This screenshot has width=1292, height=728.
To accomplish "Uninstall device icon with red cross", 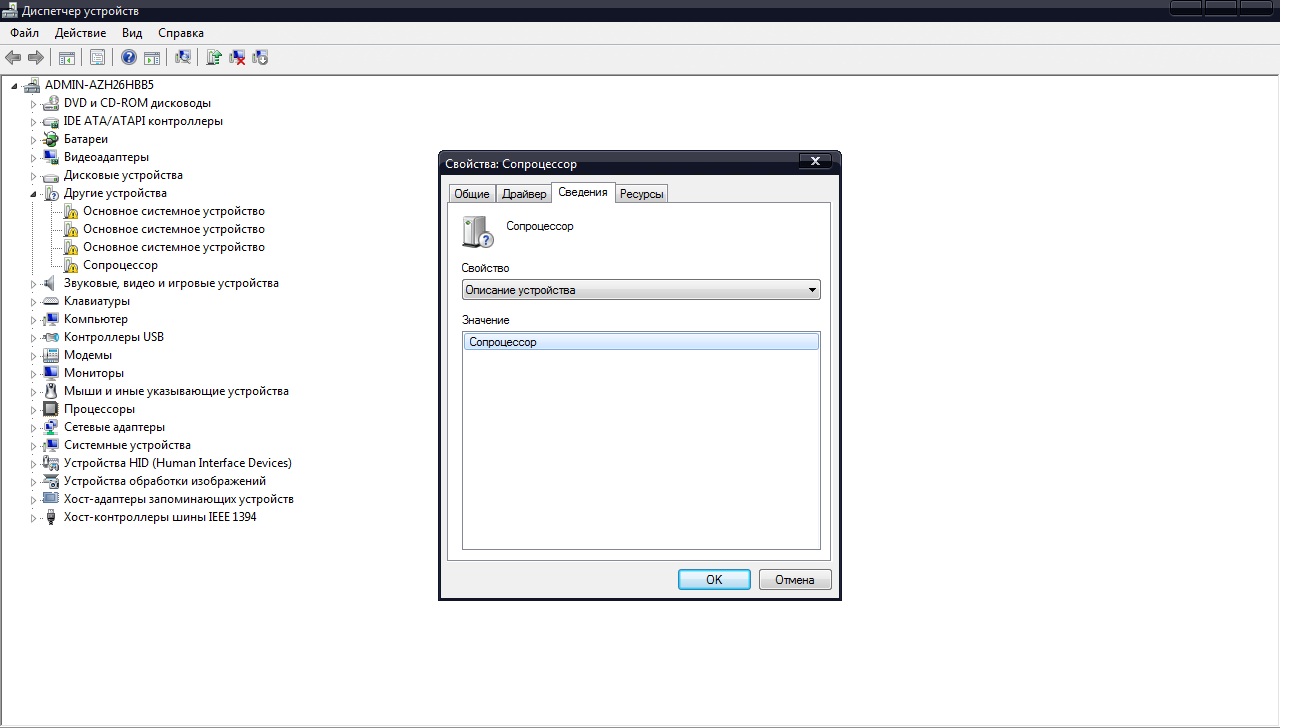I will pos(238,58).
